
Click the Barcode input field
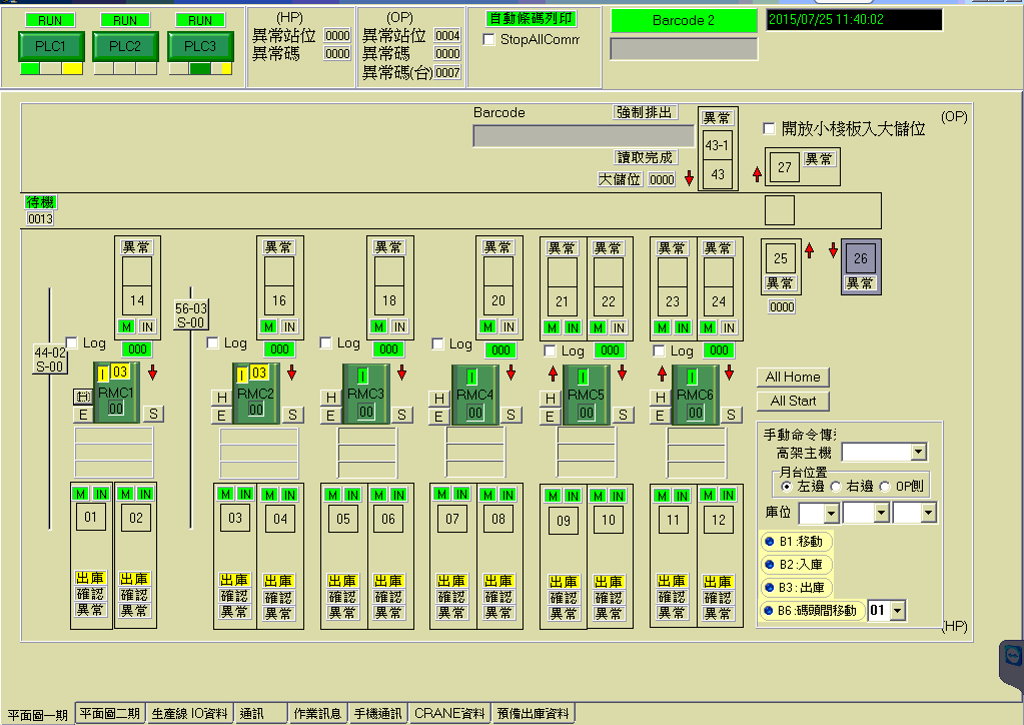[x=582, y=136]
